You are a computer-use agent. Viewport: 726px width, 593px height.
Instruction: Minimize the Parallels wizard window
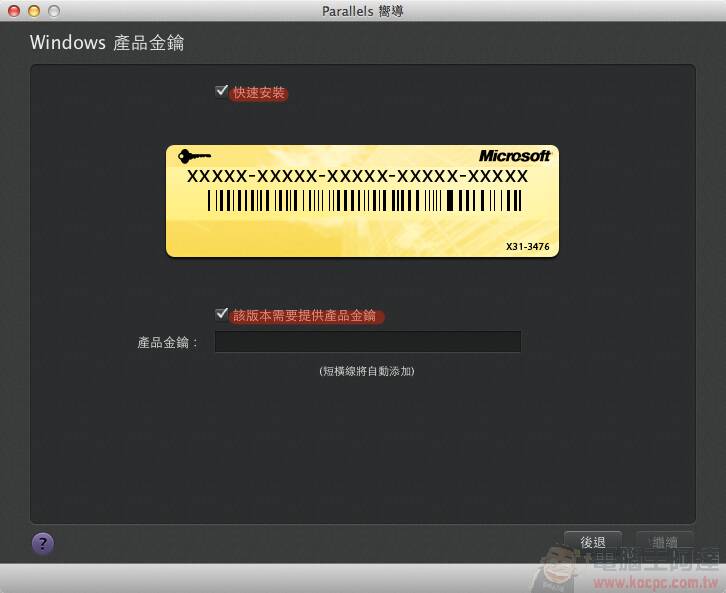coord(34,11)
